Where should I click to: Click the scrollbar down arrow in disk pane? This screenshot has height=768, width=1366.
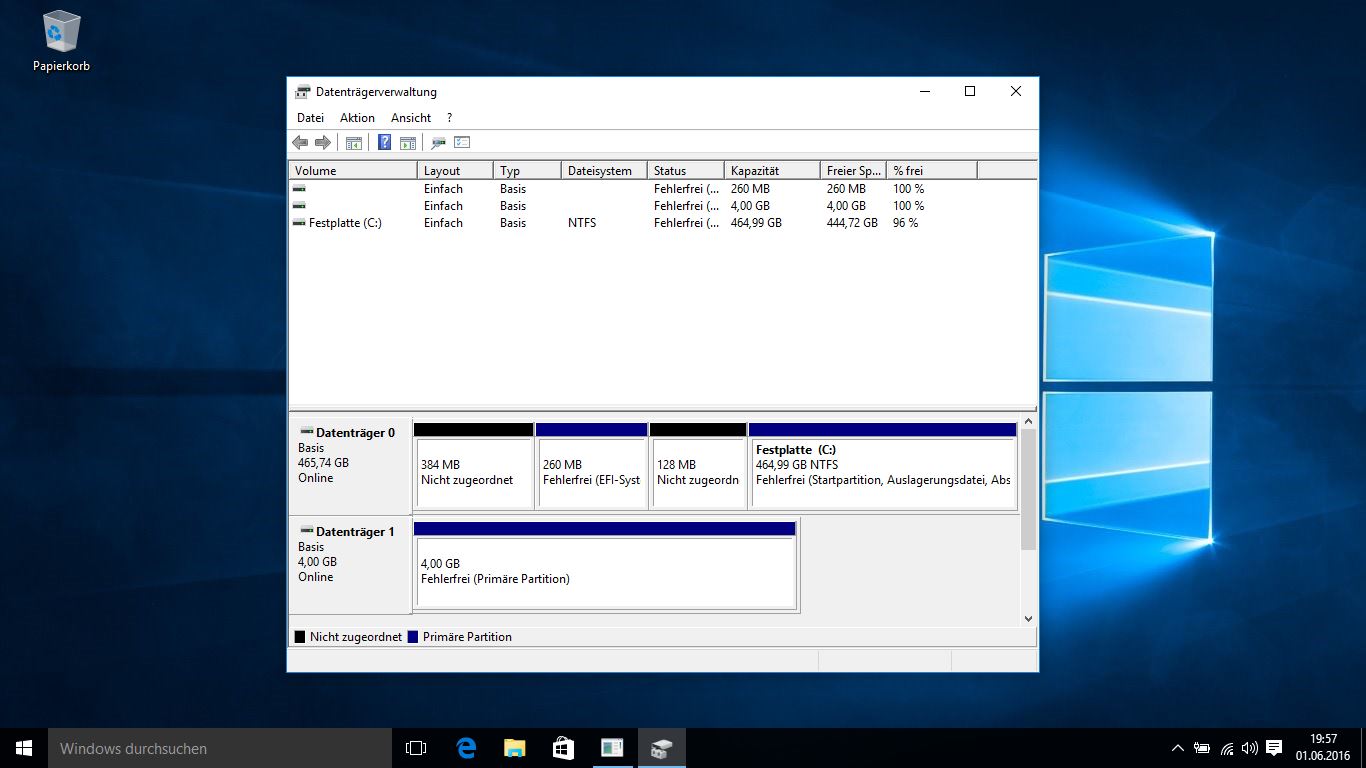(1028, 619)
